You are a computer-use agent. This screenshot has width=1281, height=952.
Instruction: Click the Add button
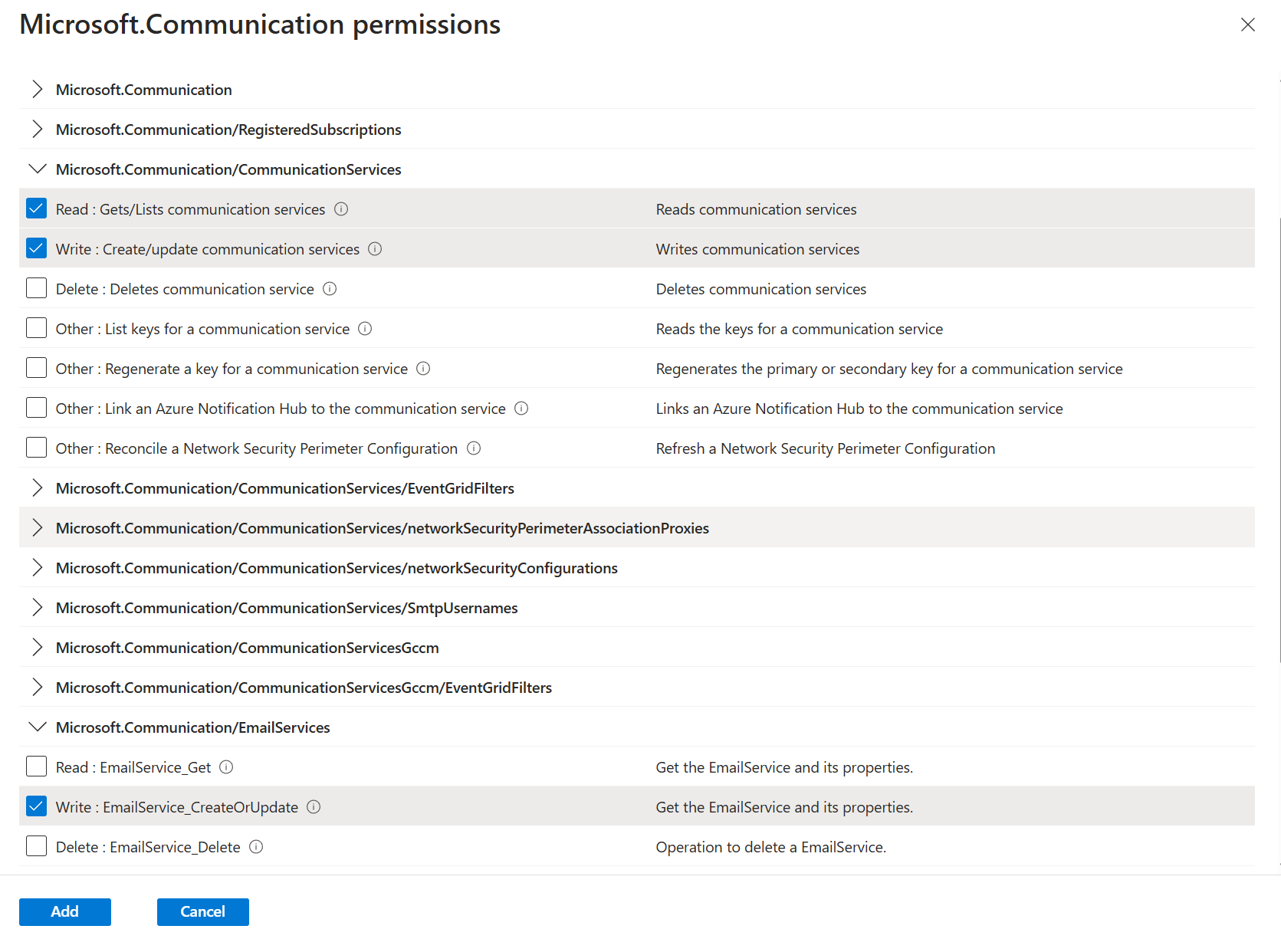pos(65,911)
